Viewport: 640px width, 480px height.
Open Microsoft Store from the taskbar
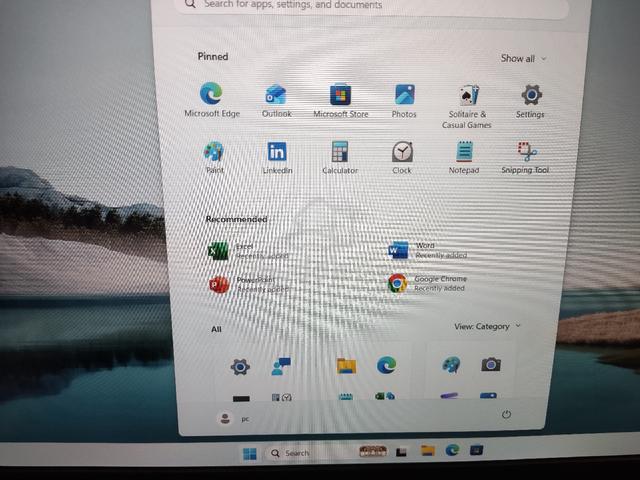(476, 450)
